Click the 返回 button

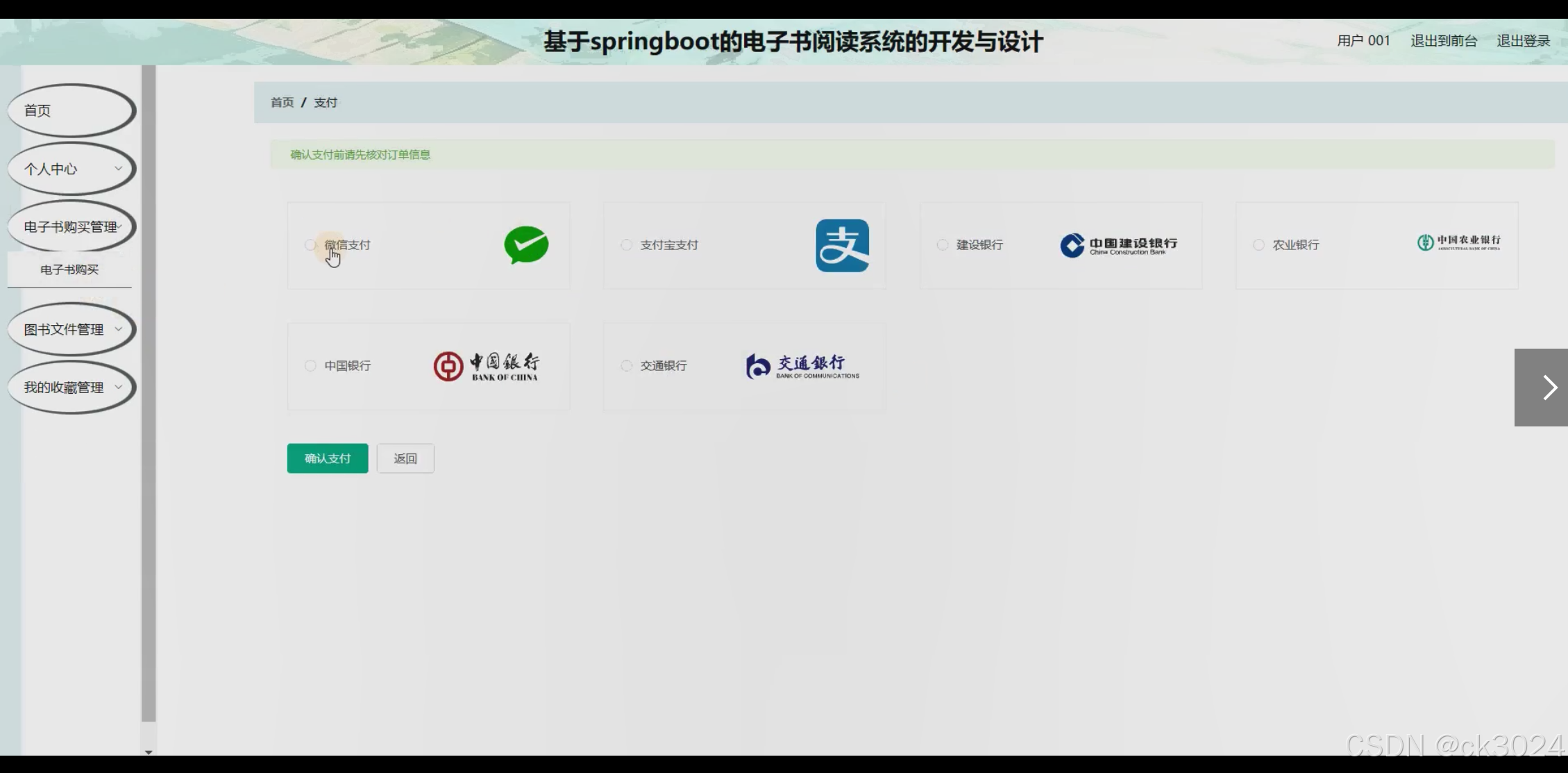(405, 458)
